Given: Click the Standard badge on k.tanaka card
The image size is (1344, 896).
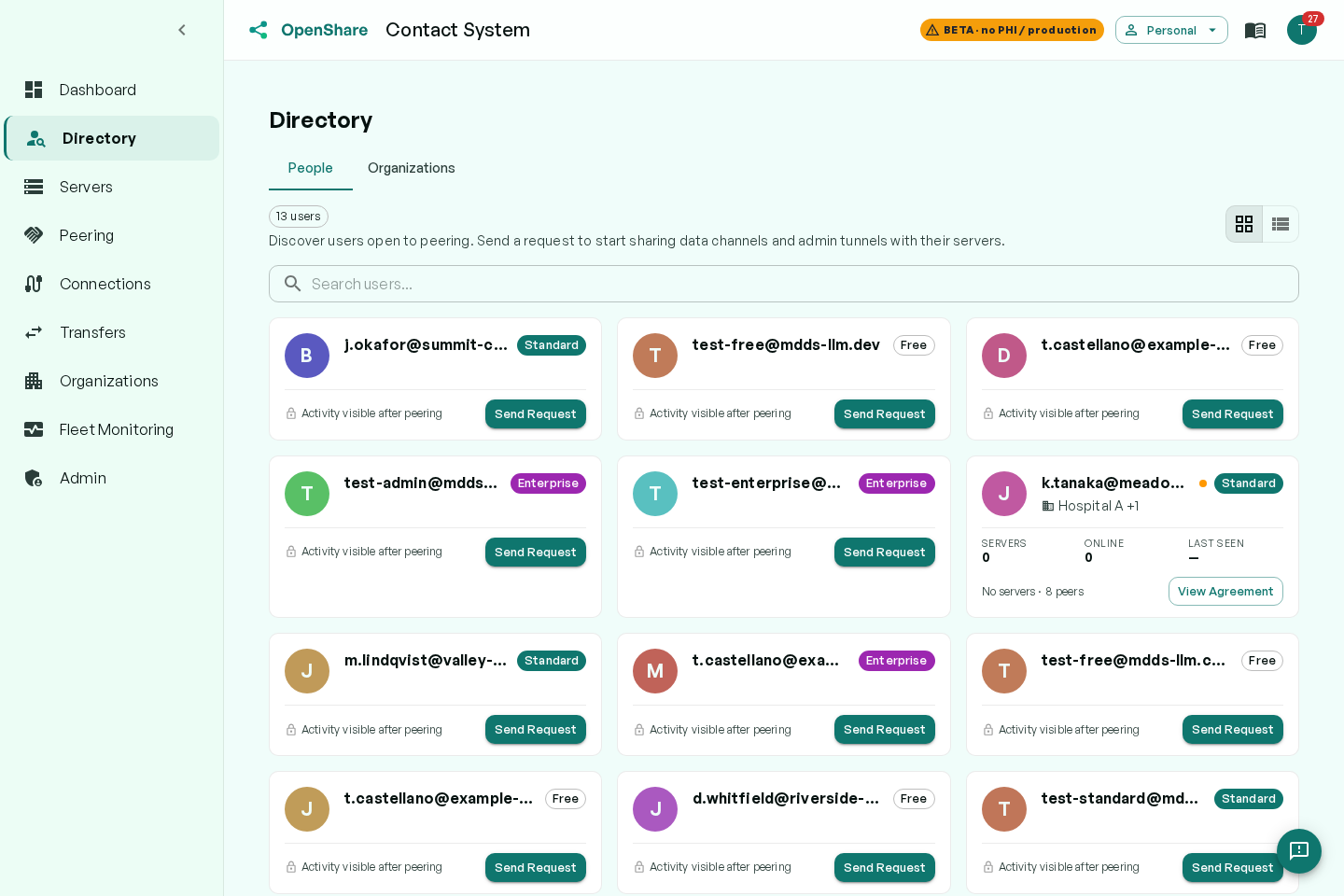Looking at the screenshot, I should [1249, 483].
